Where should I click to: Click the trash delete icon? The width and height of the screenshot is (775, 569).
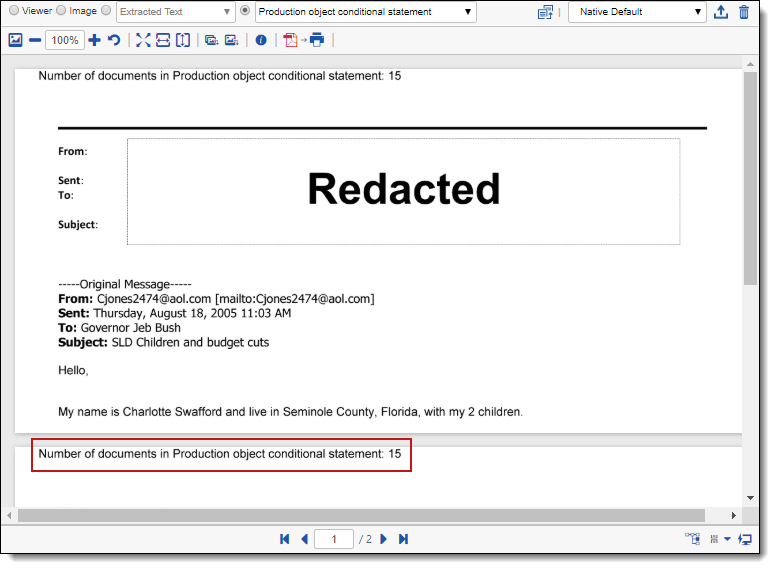(744, 12)
